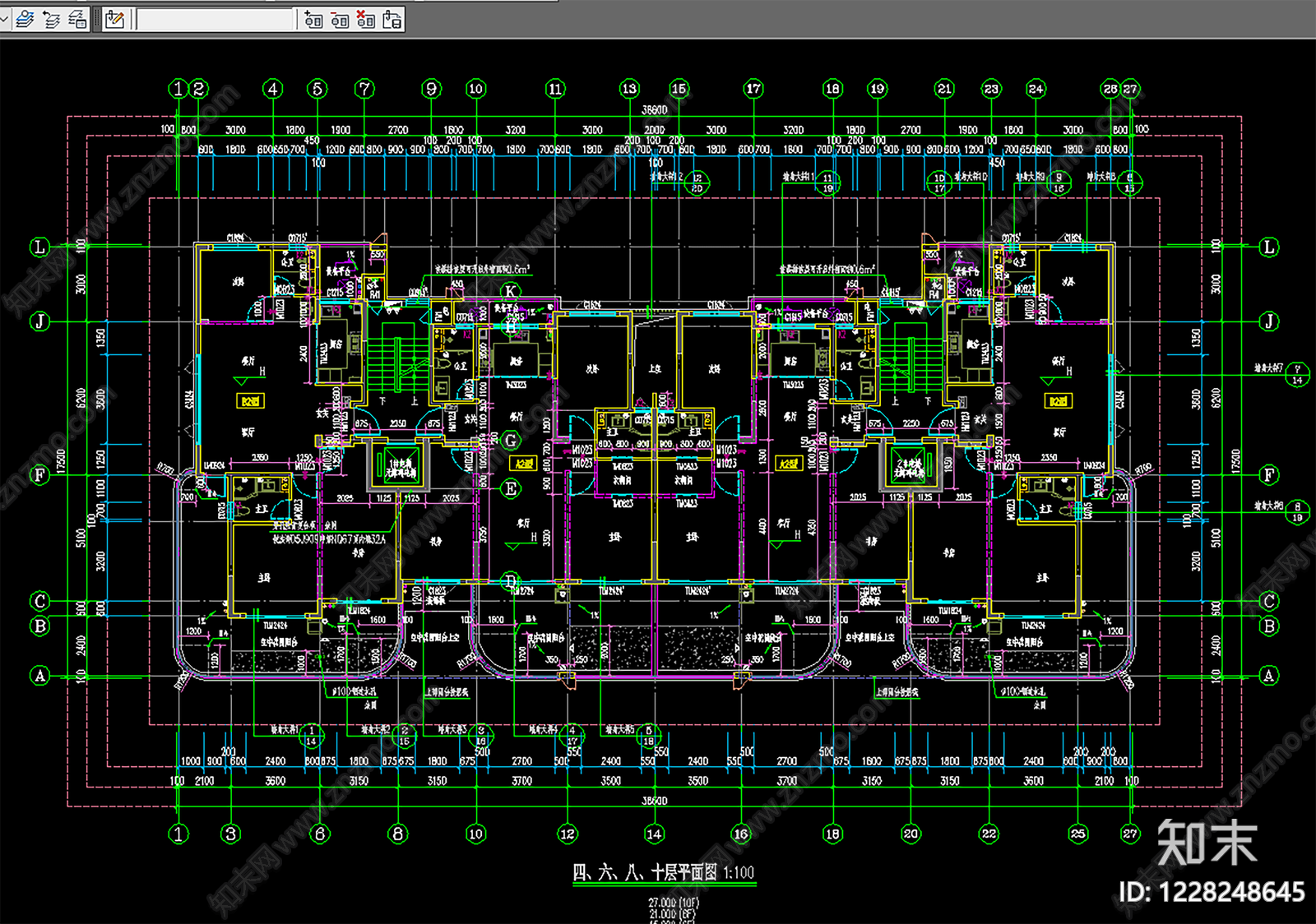Select the interior grid axis bubble E

tap(511, 489)
